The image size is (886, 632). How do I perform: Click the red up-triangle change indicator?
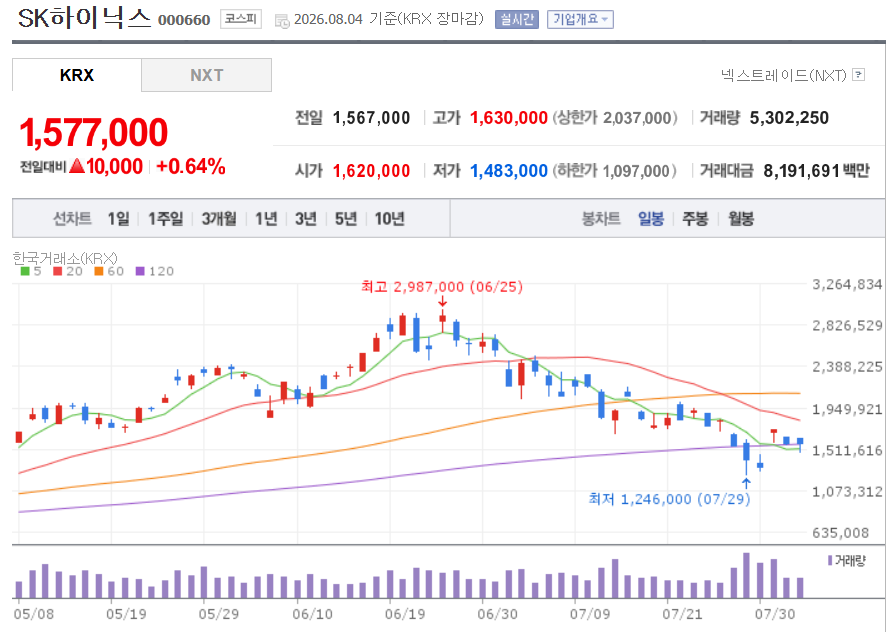coord(77,166)
